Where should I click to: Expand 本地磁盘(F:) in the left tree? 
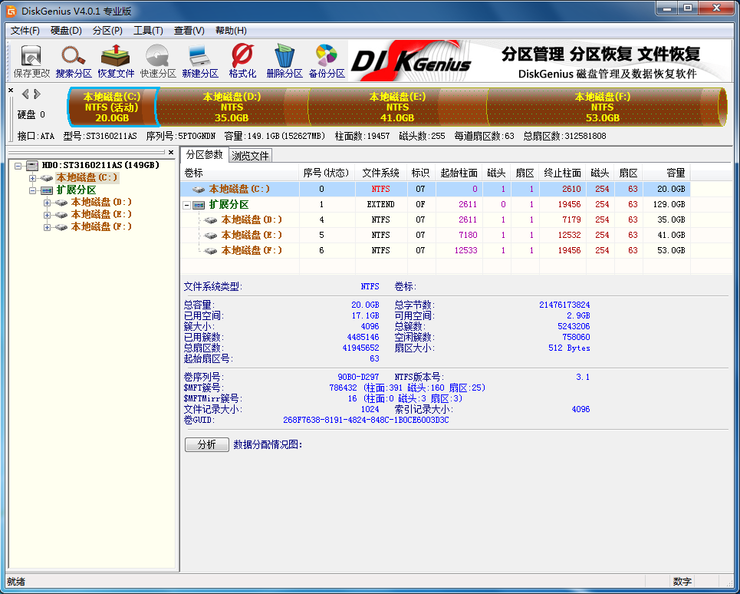(x=47, y=227)
